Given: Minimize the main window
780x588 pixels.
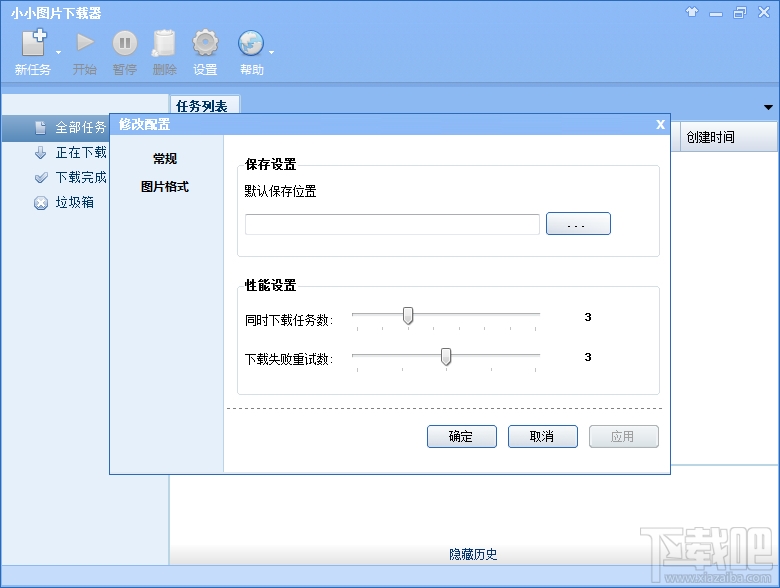Looking at the screenshot, I should point(716,13).
